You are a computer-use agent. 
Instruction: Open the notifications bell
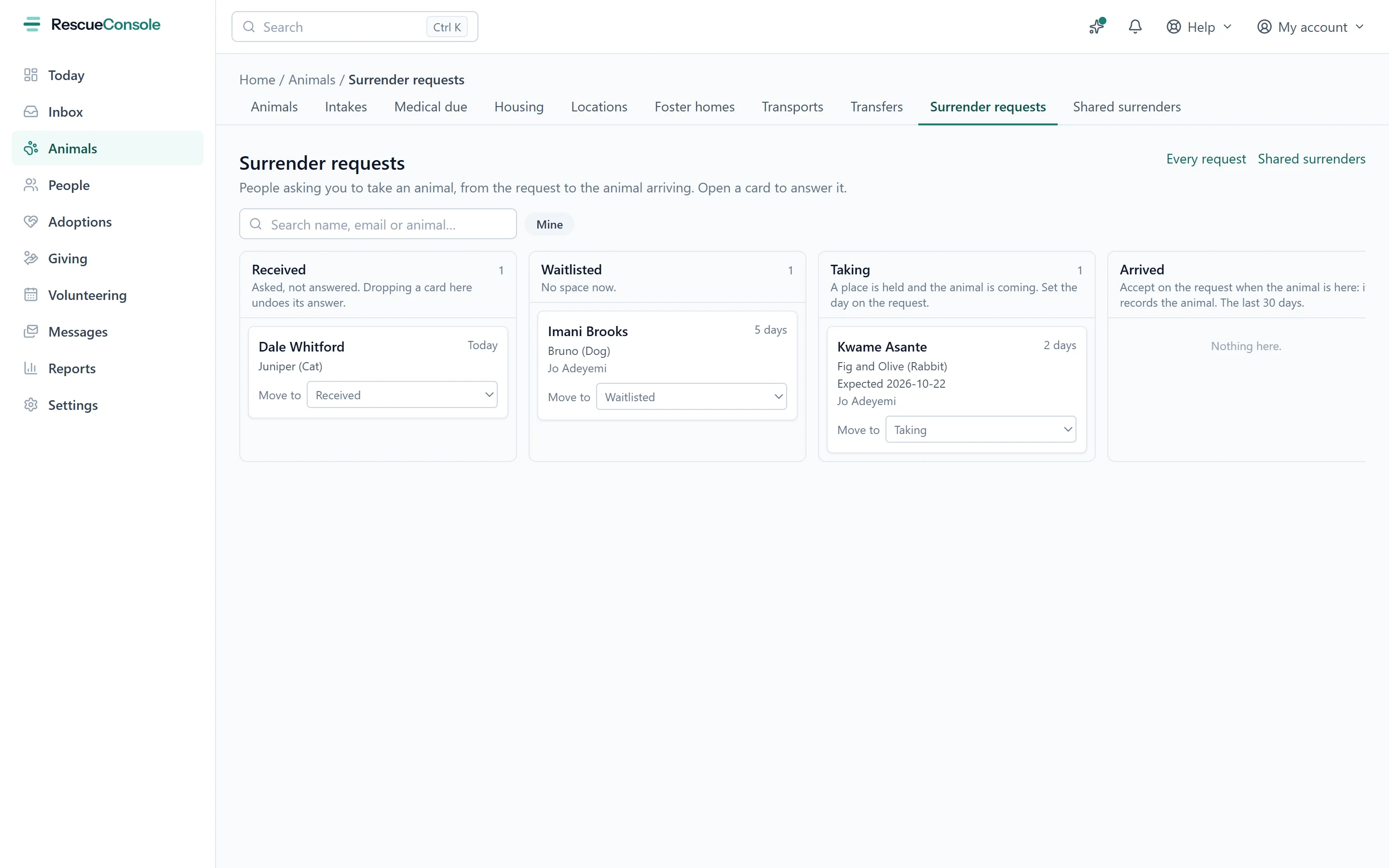point(1135,27)
